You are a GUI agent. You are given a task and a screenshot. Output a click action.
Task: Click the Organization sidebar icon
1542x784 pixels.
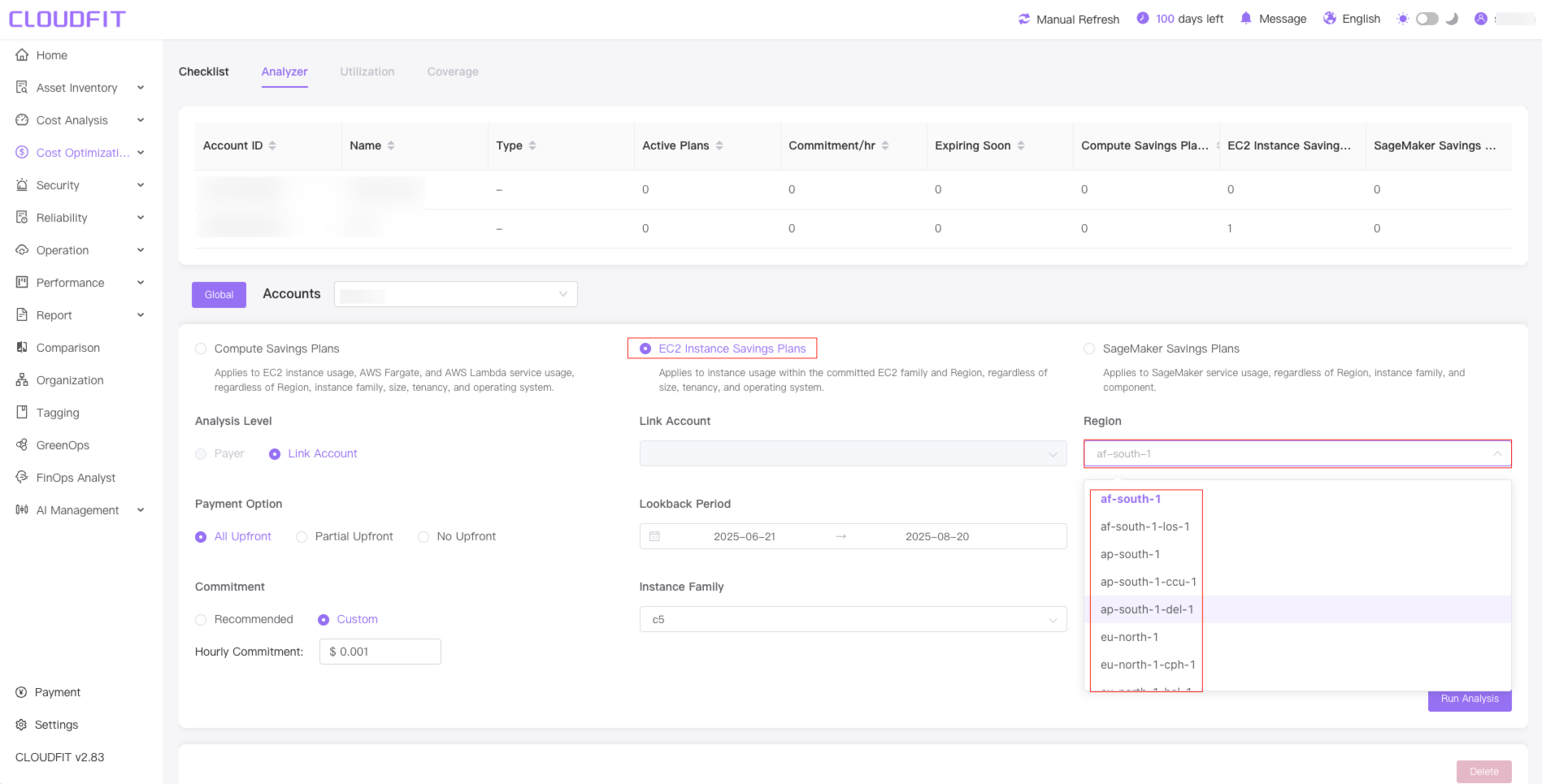(22, 380)
